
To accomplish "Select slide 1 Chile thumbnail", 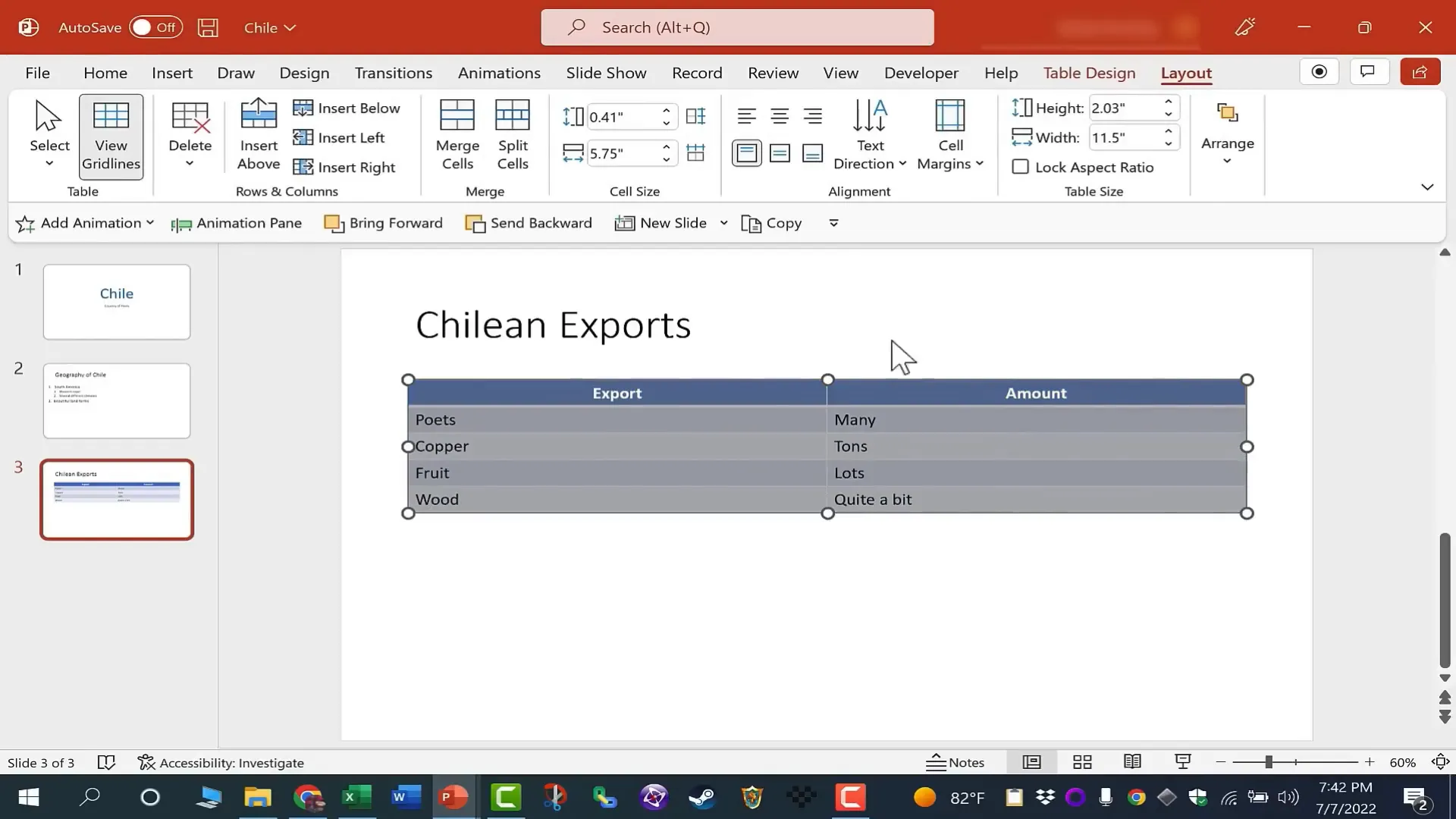I will pyautogui.click(x=117, y=302).
